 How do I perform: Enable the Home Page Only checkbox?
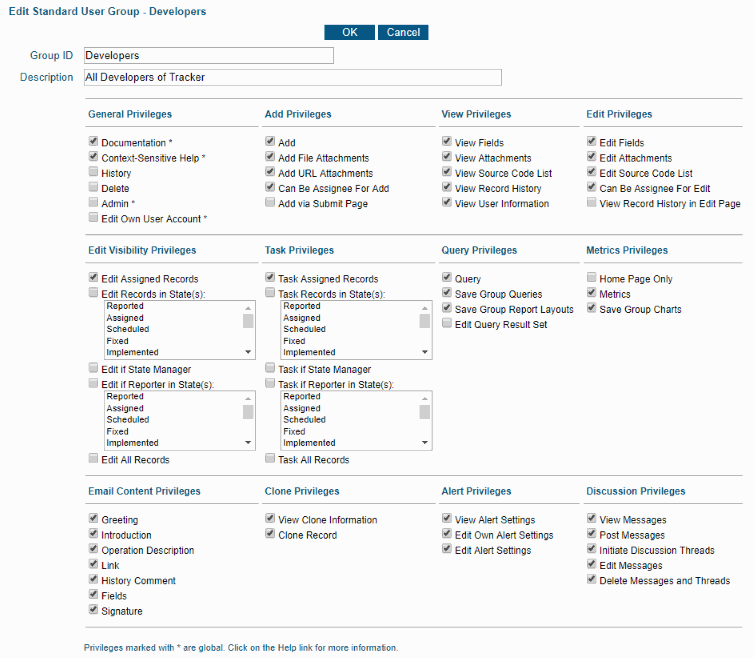pyautogui.click(x=592, y=279)
